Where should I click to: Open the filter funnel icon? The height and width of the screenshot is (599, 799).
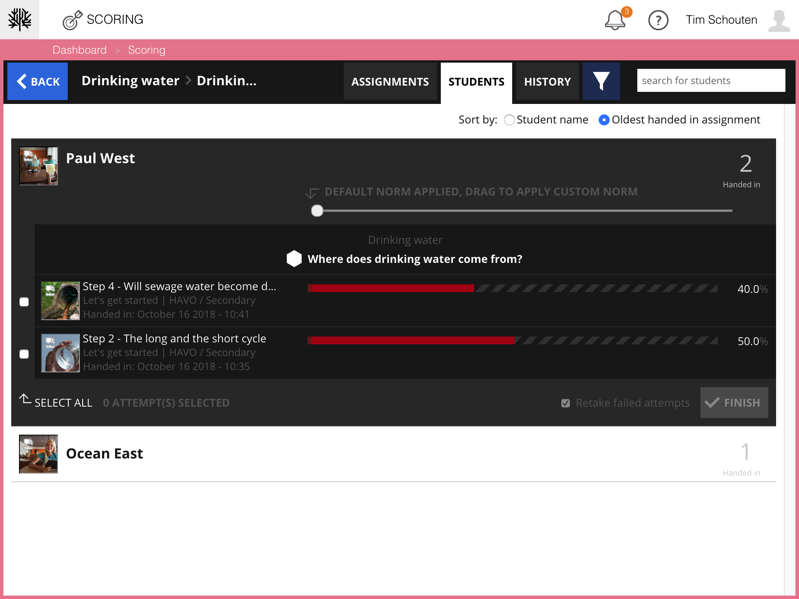(x=601, y=81)
